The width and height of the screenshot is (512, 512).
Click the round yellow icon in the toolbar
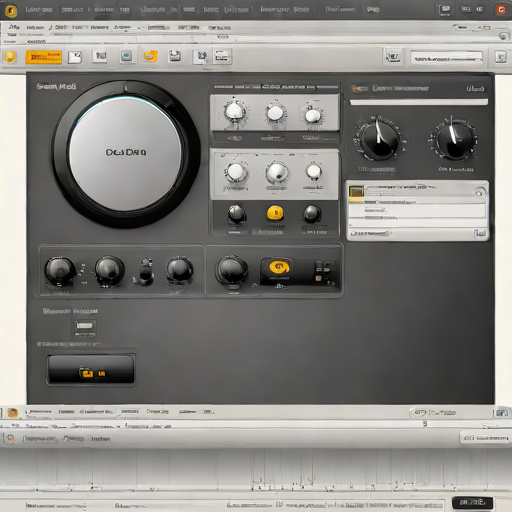point(10,56)
